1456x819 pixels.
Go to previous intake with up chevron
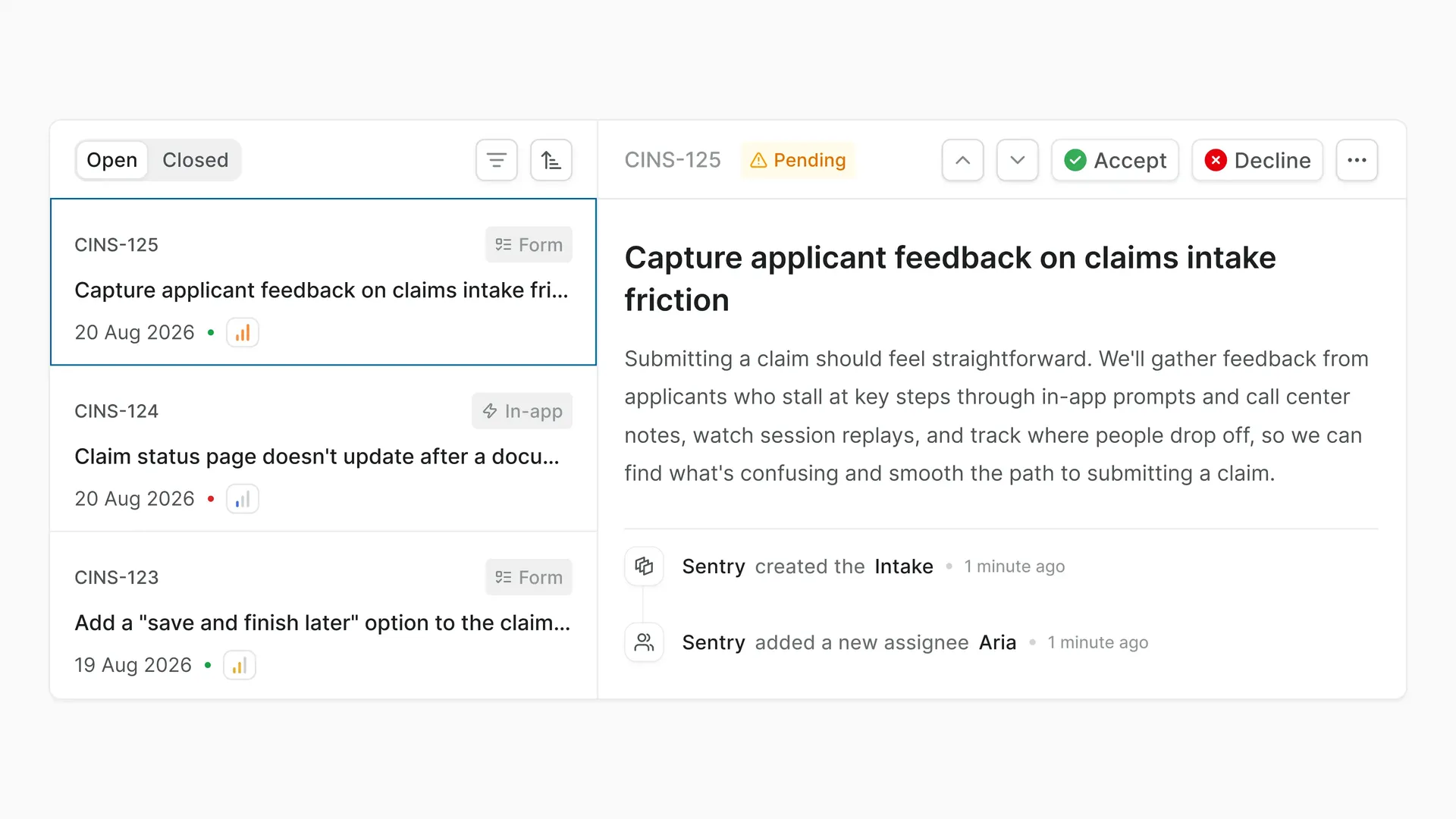pyautogui.click(x=963, y=160)
